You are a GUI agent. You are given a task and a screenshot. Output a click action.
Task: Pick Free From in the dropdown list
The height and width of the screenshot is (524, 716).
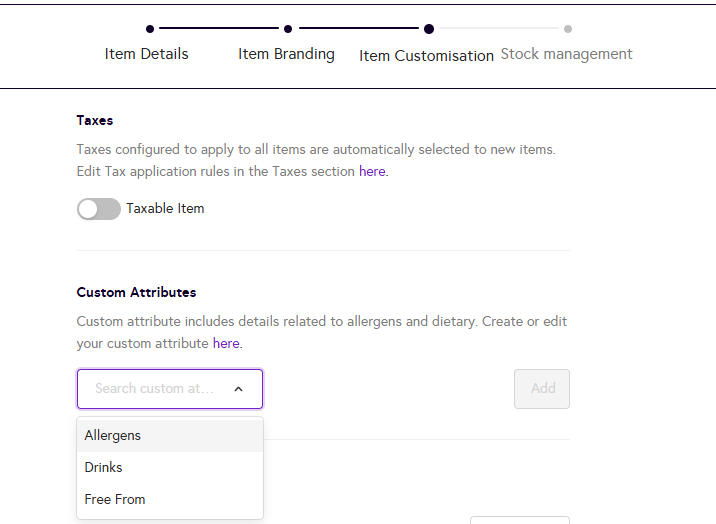pos(115,500)
